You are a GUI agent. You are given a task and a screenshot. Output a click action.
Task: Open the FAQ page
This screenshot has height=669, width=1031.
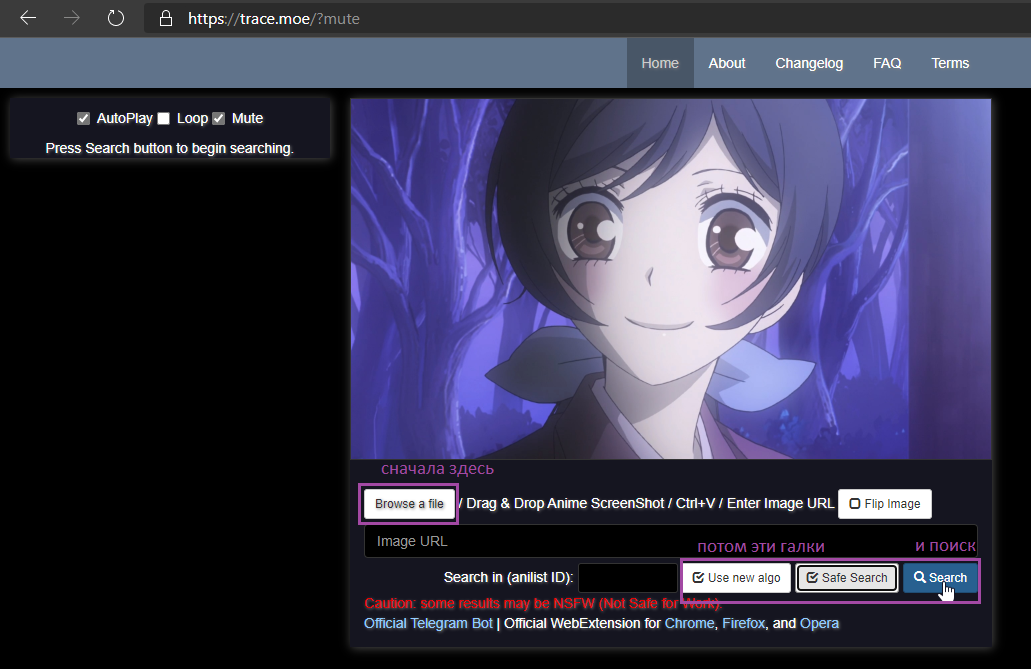(887, 63)
